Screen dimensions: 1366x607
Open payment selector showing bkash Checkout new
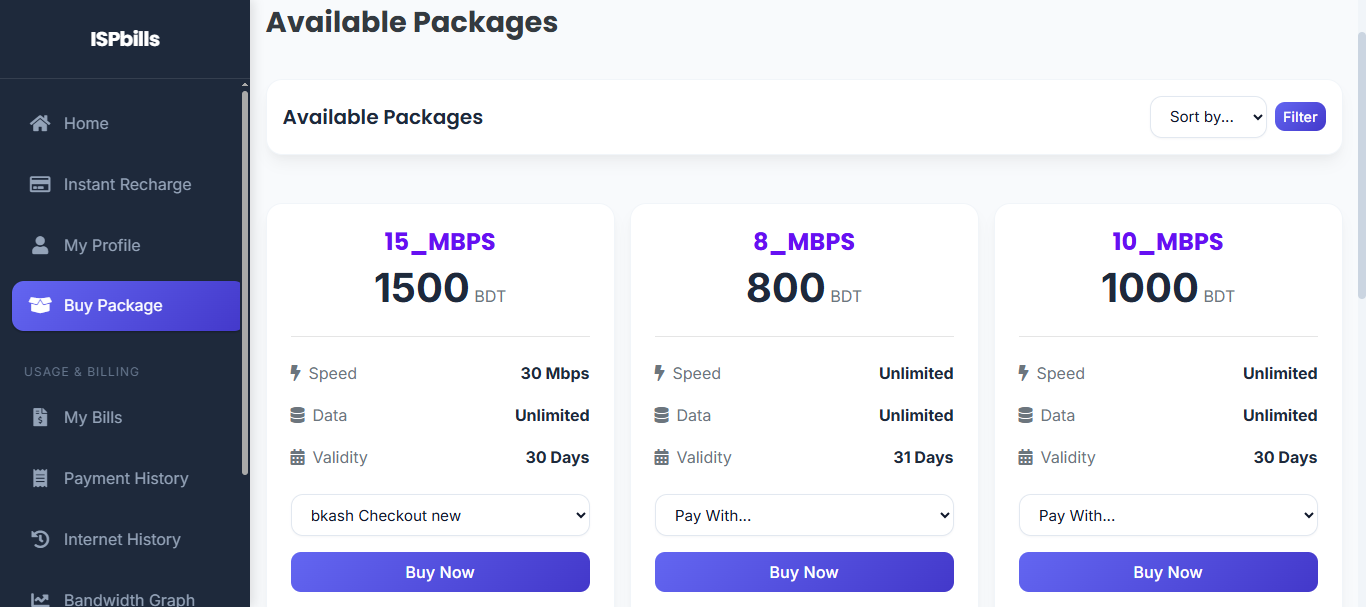point(440,515)
